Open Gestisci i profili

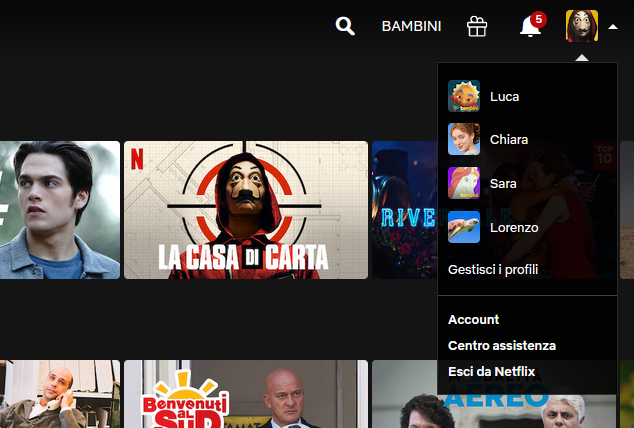(493, 270)
